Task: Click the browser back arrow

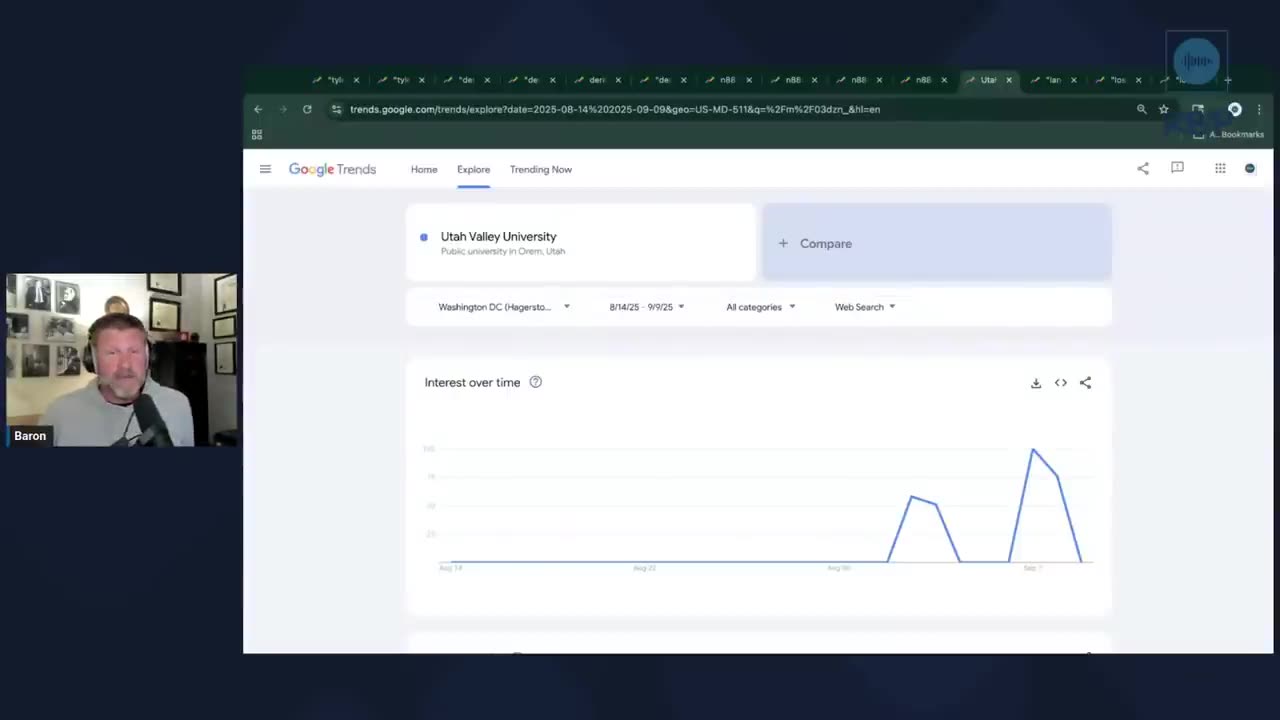Action: coord(258,109)
